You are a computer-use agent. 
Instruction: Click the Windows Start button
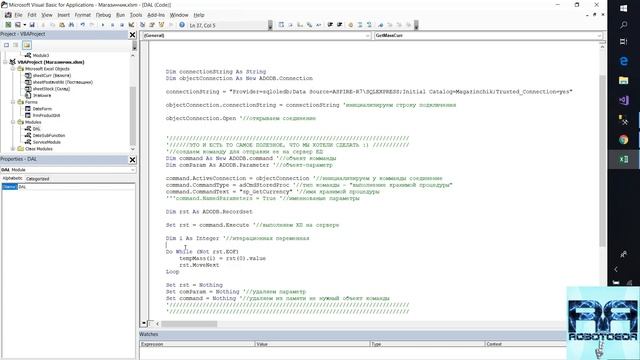coord(623,8)
